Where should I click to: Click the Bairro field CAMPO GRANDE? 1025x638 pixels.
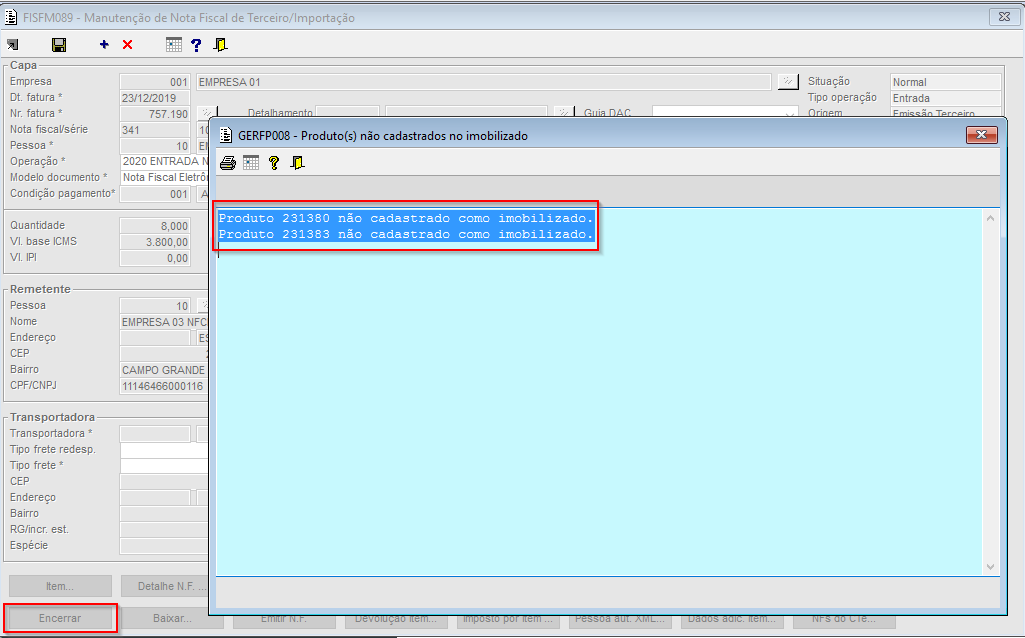tap(164, 370)
